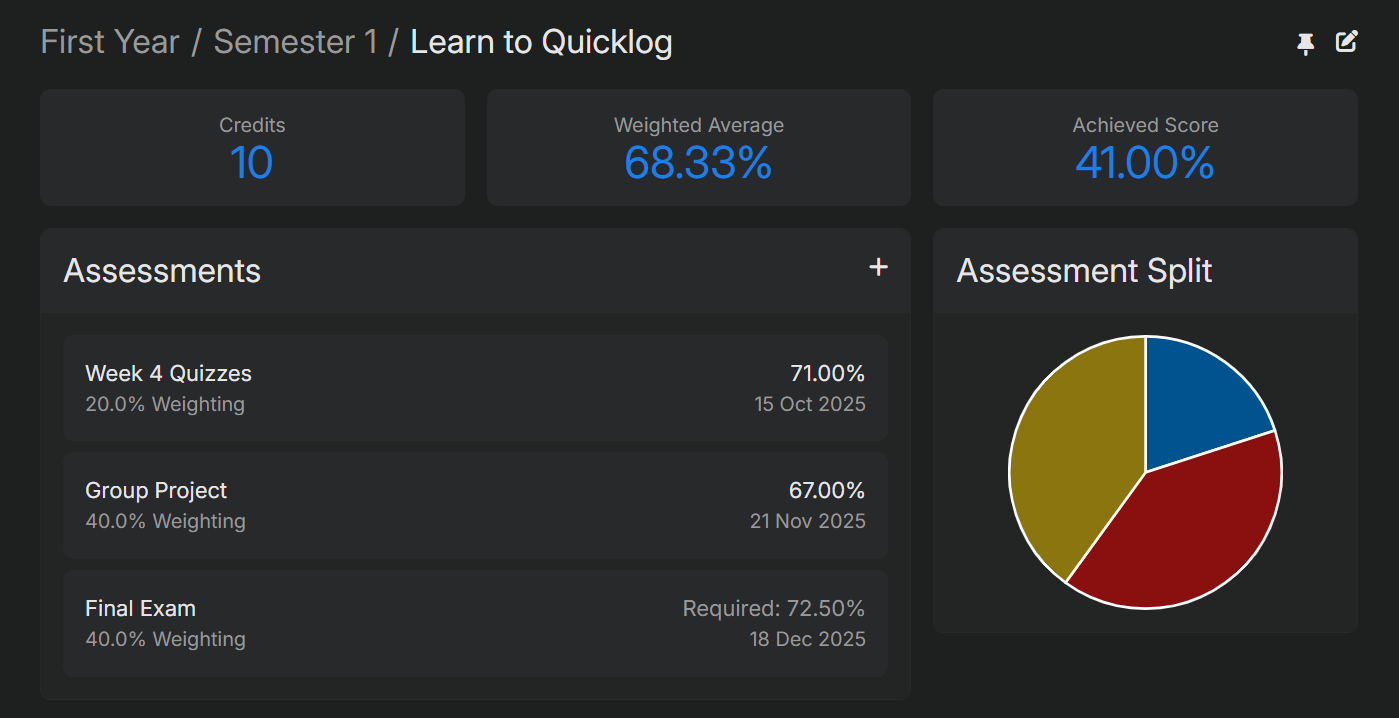Image resolution: width=1399 pixels, height=718 pixels.
Task: Select the Achieved Score card
Action: [x=1145, y=147]
